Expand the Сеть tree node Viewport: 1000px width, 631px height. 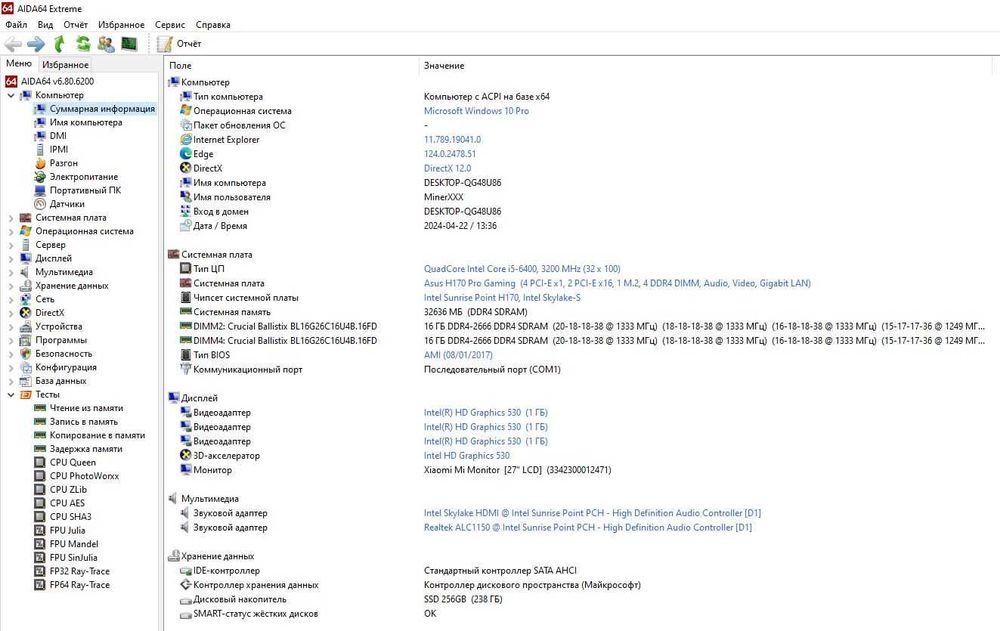point(11,299)
